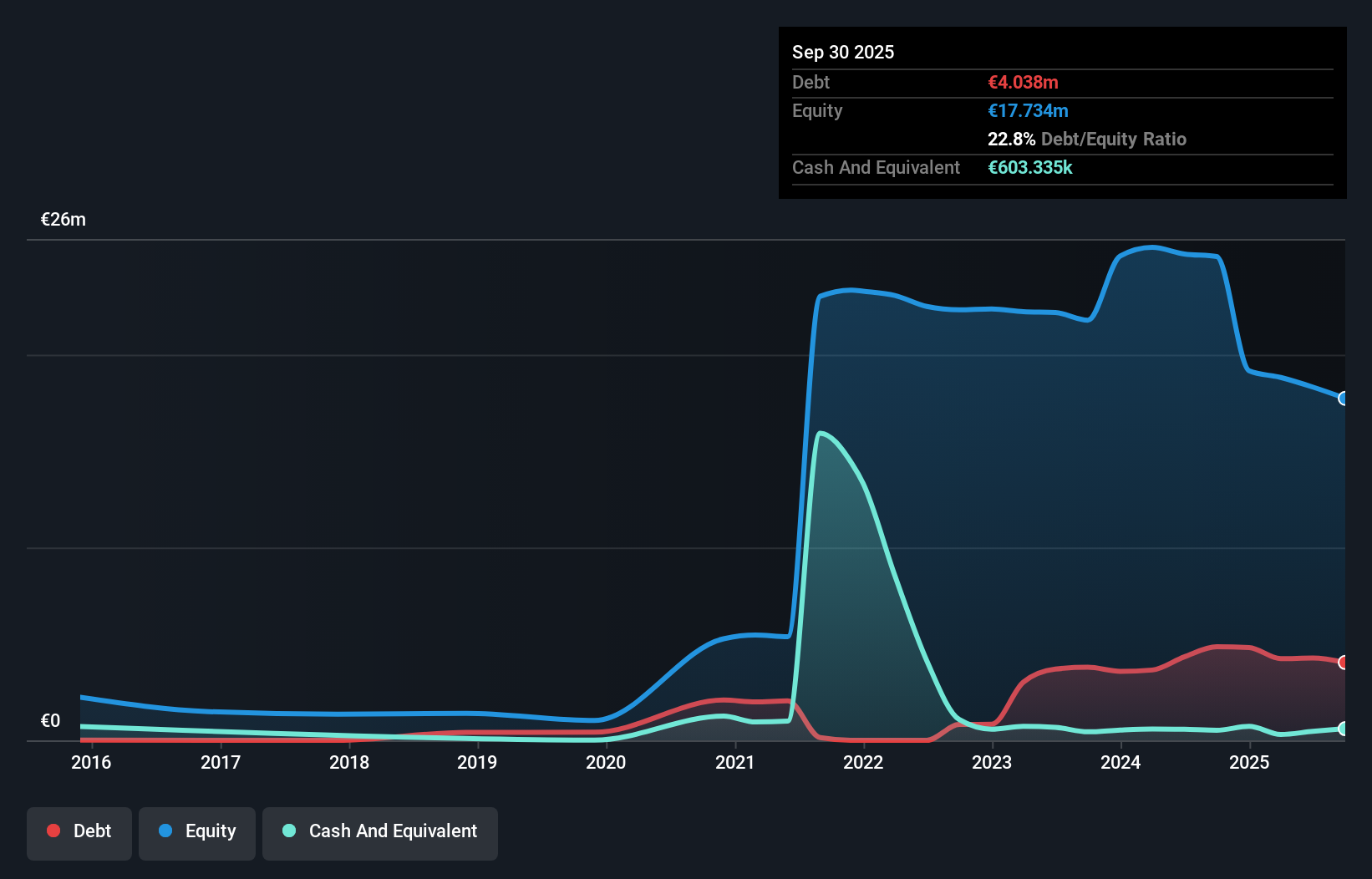Click the 2022 x-axis label
Image resolution: width=1372 pixels, height=879 pixels.
click(863, 762)
